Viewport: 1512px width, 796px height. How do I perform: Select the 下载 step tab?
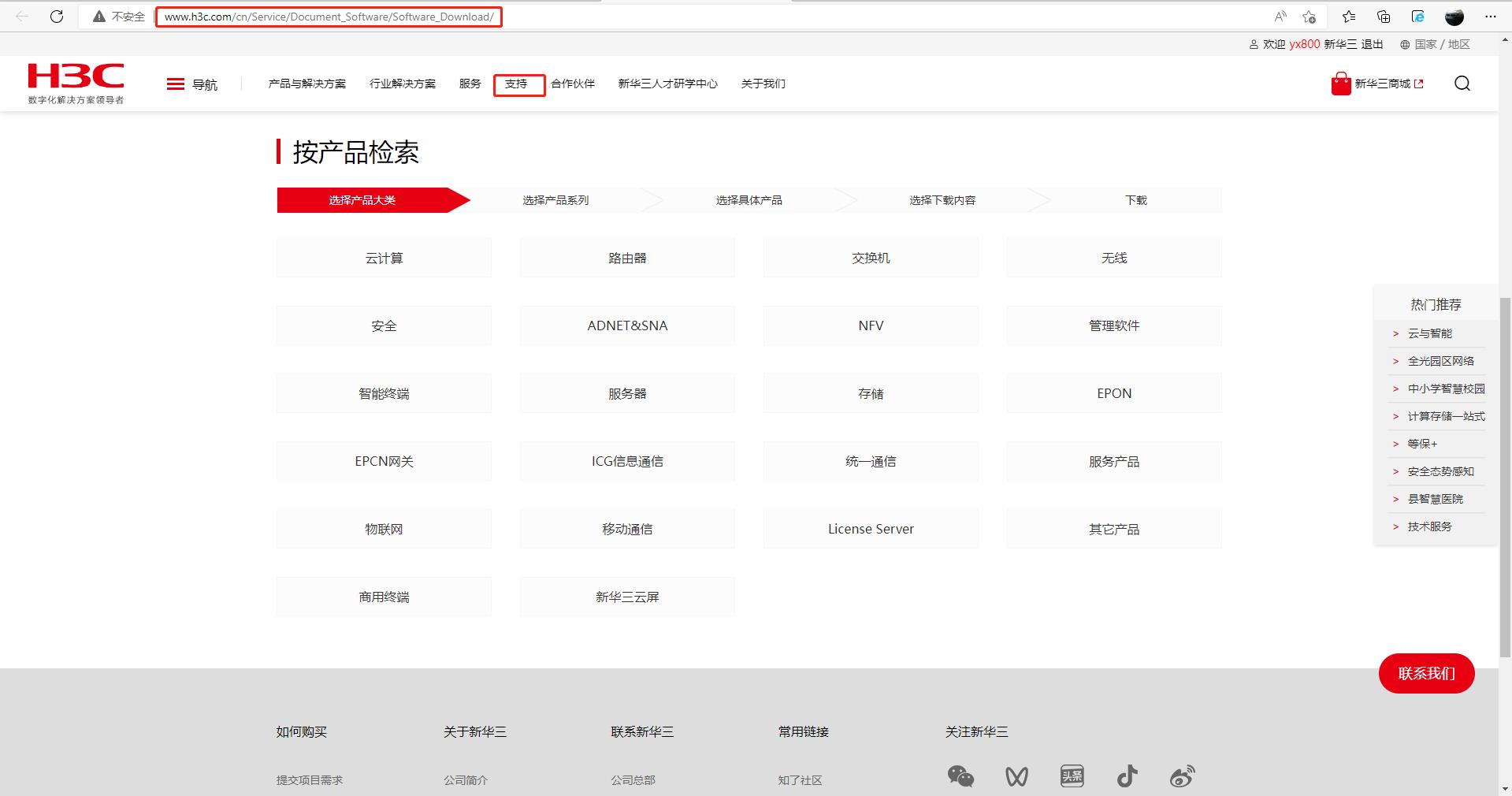(x=1136, y=200)
